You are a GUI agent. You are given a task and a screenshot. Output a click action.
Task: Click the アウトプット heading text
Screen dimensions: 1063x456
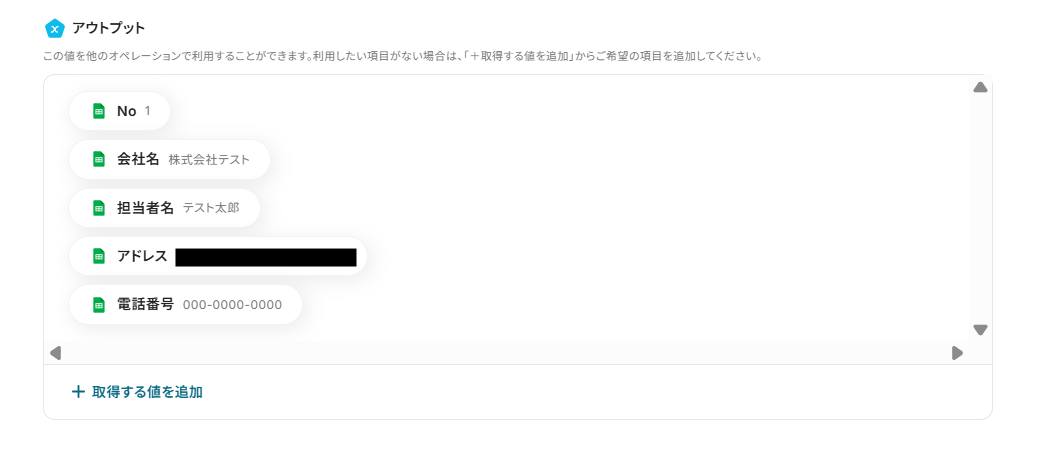click(108, 28)
